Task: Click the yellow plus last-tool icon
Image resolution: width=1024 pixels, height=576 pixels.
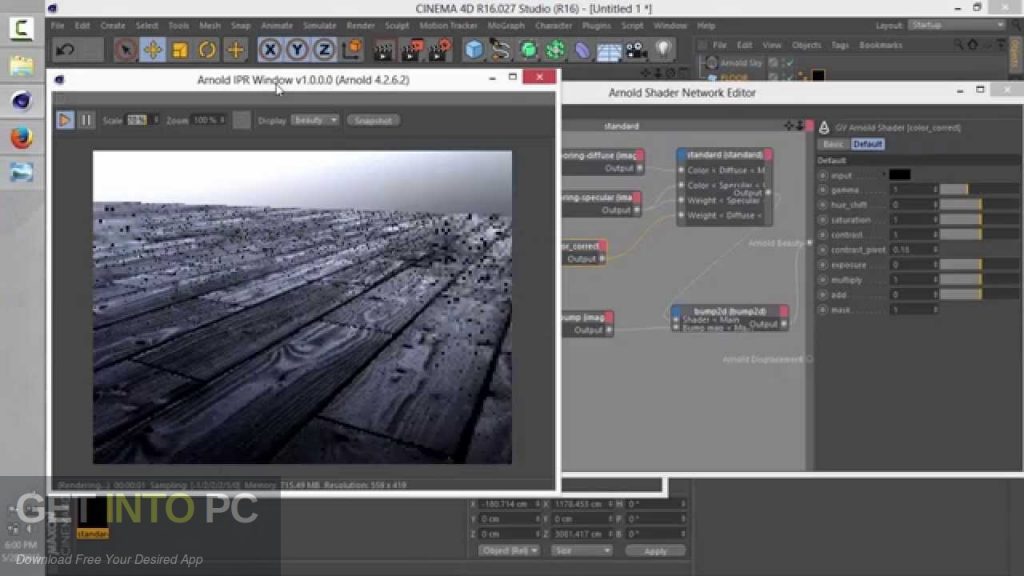Action: pyautogui.click(x=235, y=50)
